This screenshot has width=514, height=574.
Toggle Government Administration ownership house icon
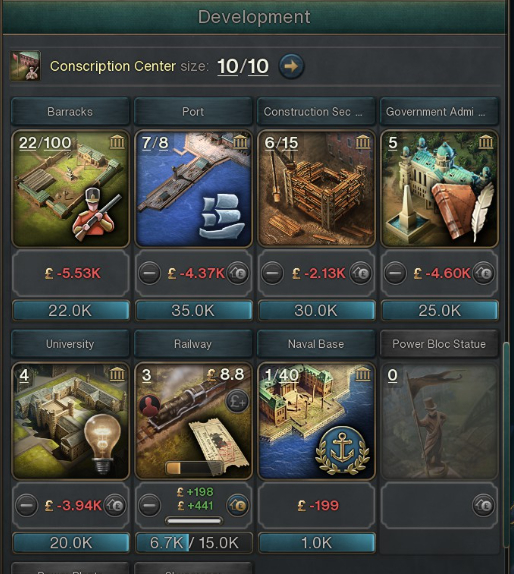[x=484, y=273]
